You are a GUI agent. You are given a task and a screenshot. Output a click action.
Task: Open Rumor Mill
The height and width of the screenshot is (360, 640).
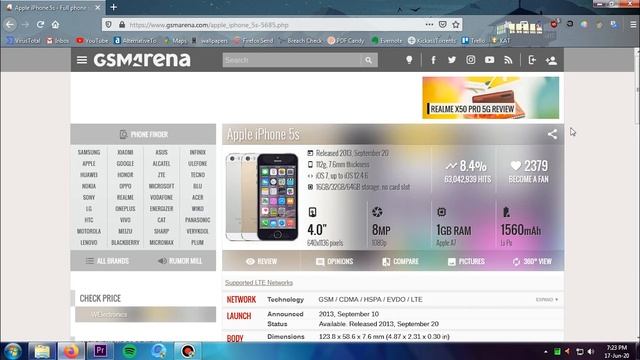click(180, 261)
